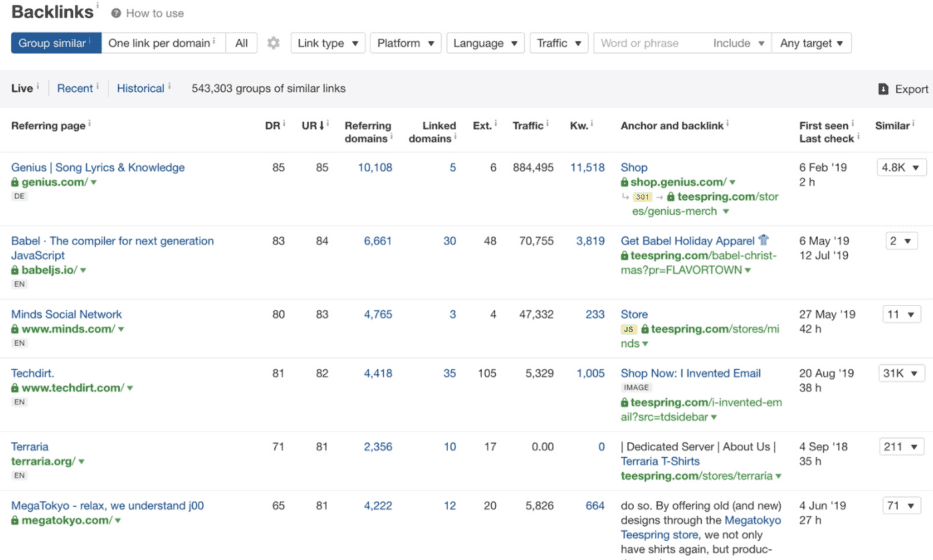The image size is (933, 560).
Task: Select Group similar mode
Action: pyautogui.click(x=56, y=43)
